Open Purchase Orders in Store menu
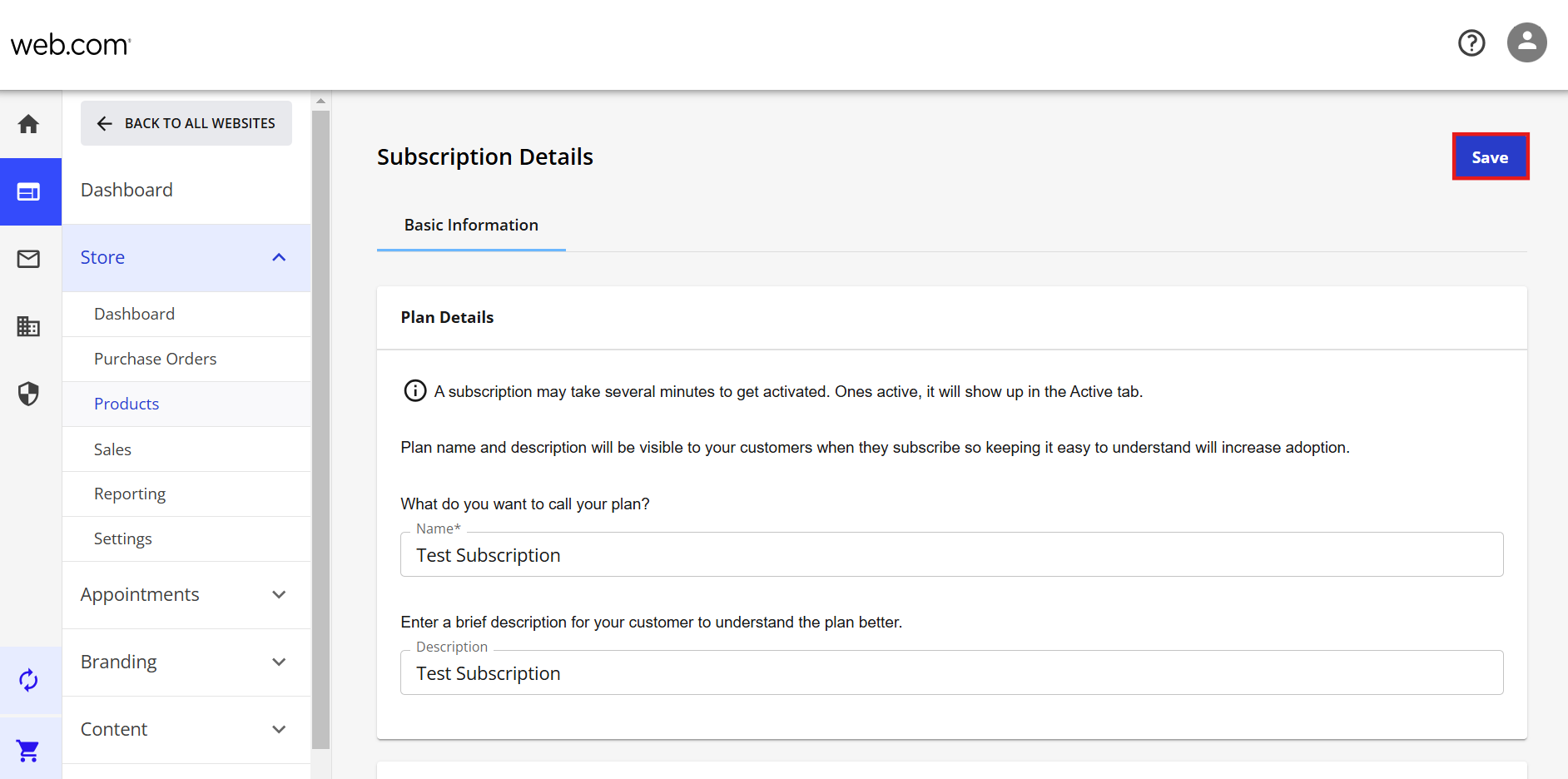Screen dimensions: 1568x779 156,359
